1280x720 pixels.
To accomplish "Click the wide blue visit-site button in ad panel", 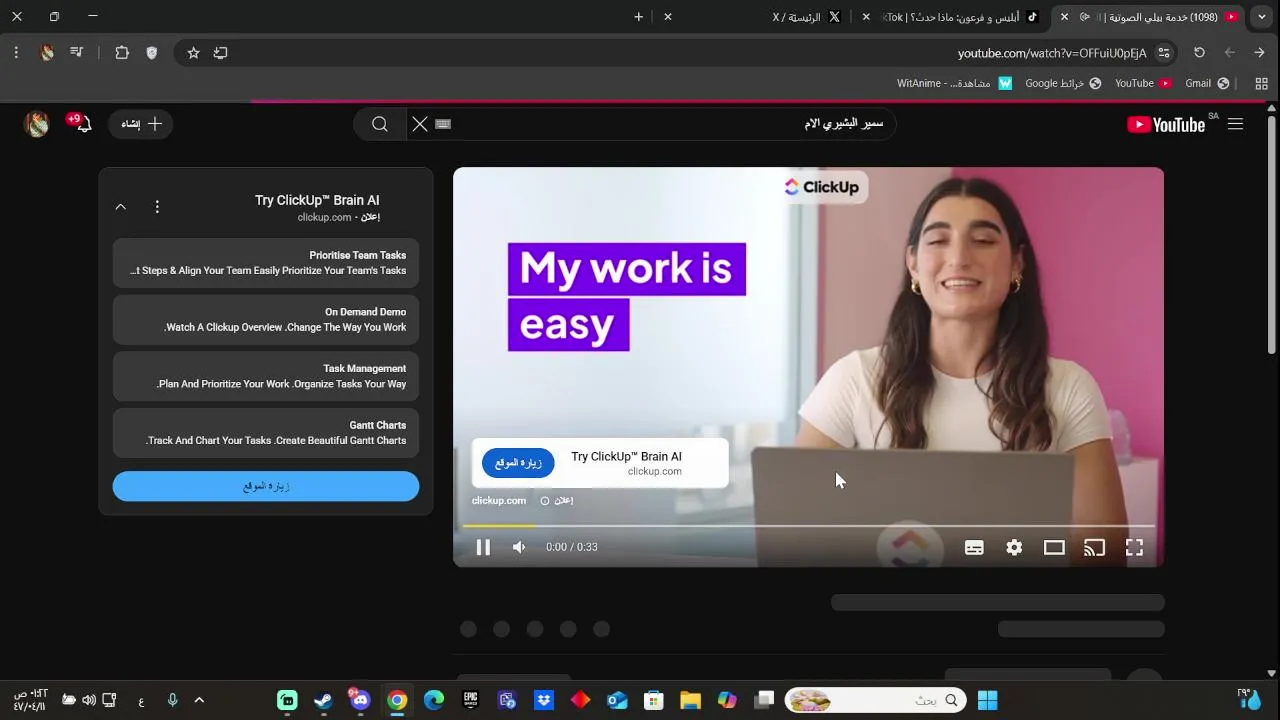I will pyautogui.click(x=266, y=486).
